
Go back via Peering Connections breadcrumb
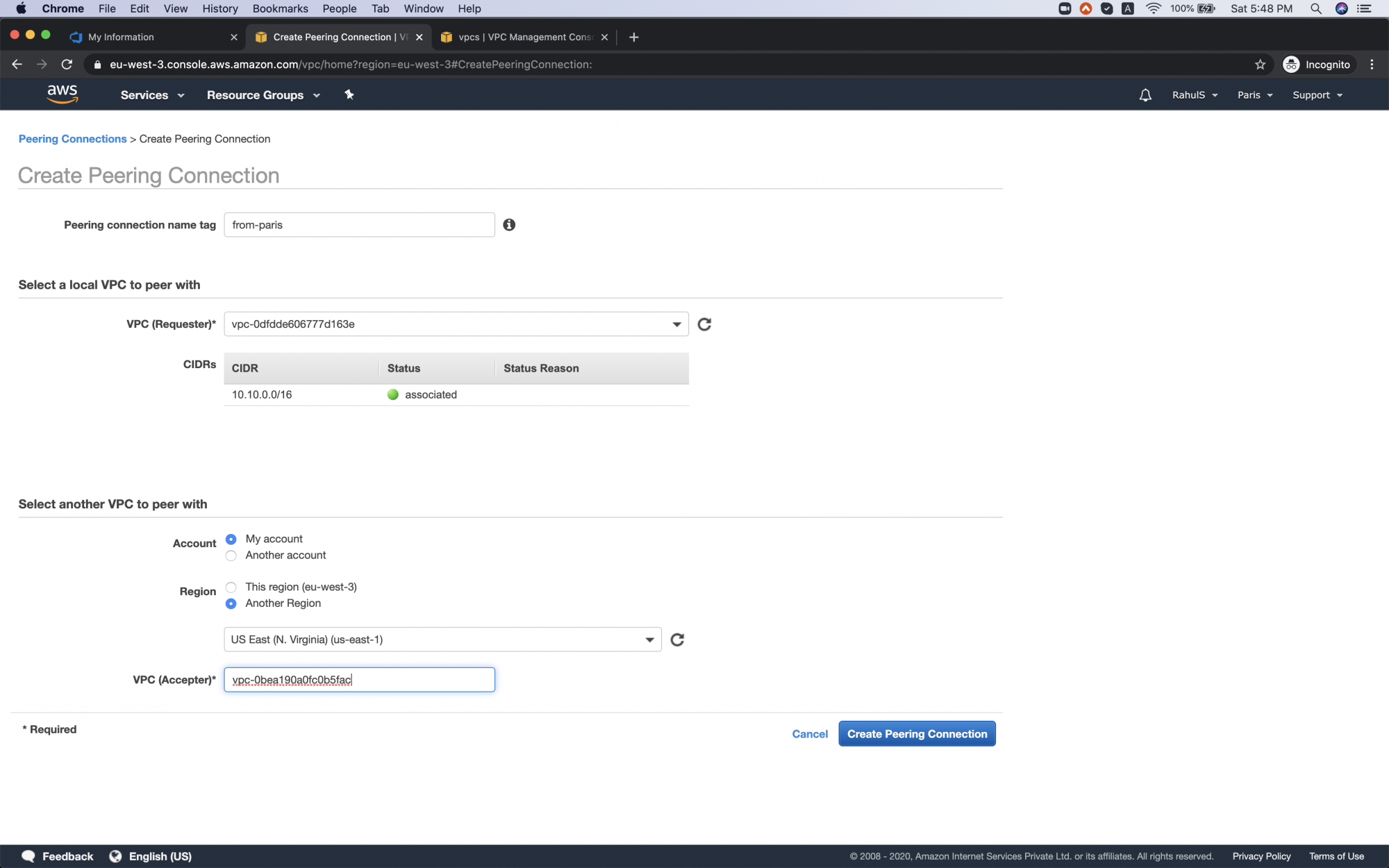(72, 138)
